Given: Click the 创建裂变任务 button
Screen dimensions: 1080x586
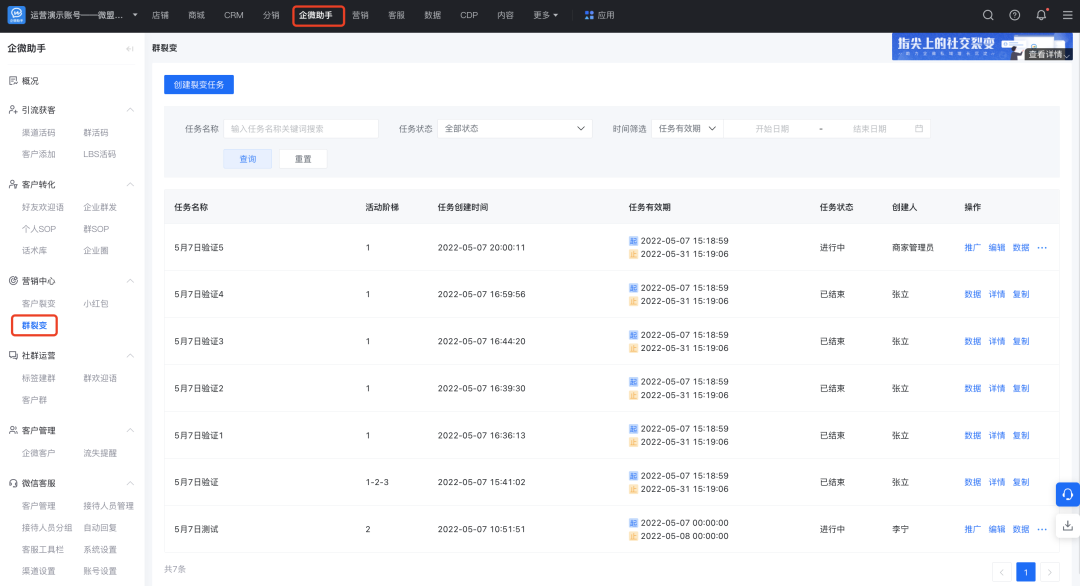Looking at the screenshot, I should click(199, 85).
